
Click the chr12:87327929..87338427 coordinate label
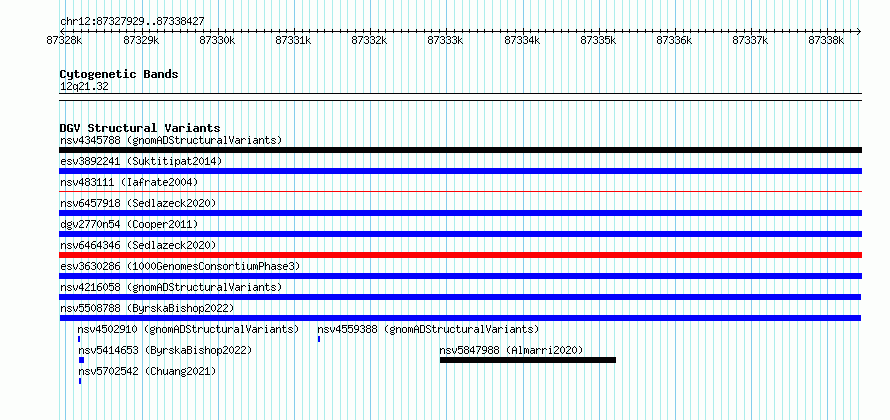[132, 22]
